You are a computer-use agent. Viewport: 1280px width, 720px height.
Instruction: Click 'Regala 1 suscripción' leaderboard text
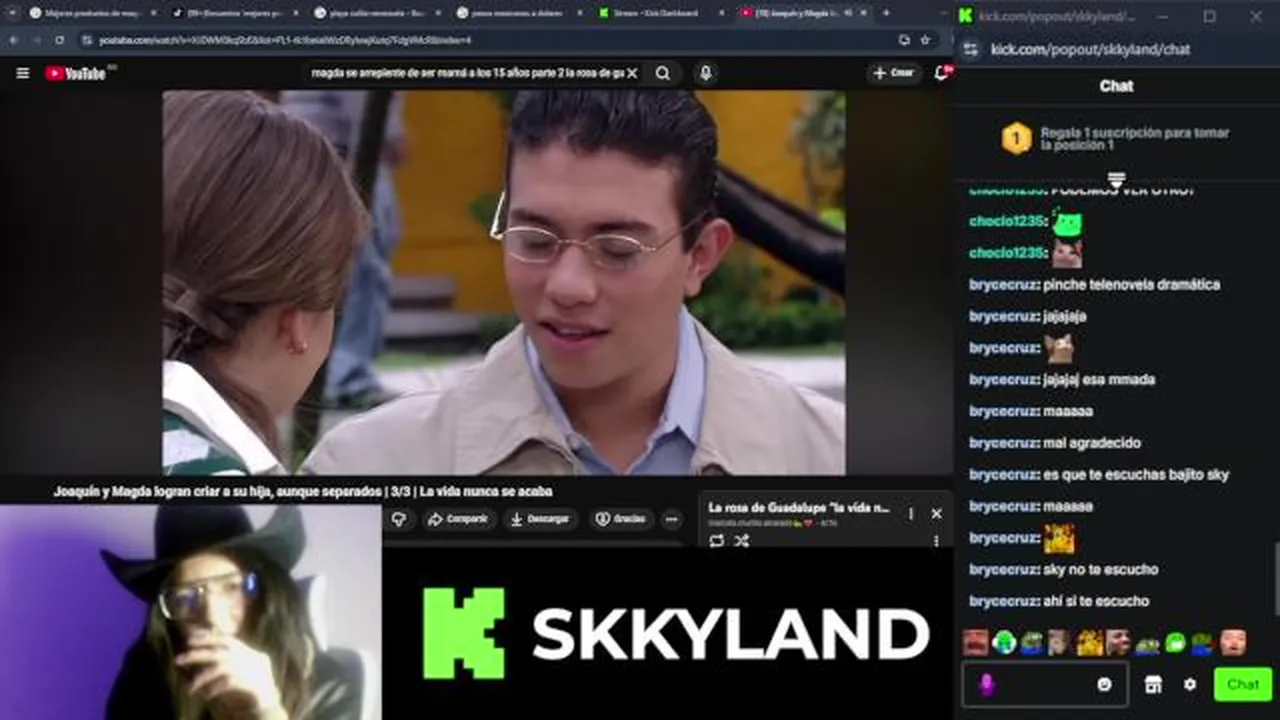[x=1135, y=138]
